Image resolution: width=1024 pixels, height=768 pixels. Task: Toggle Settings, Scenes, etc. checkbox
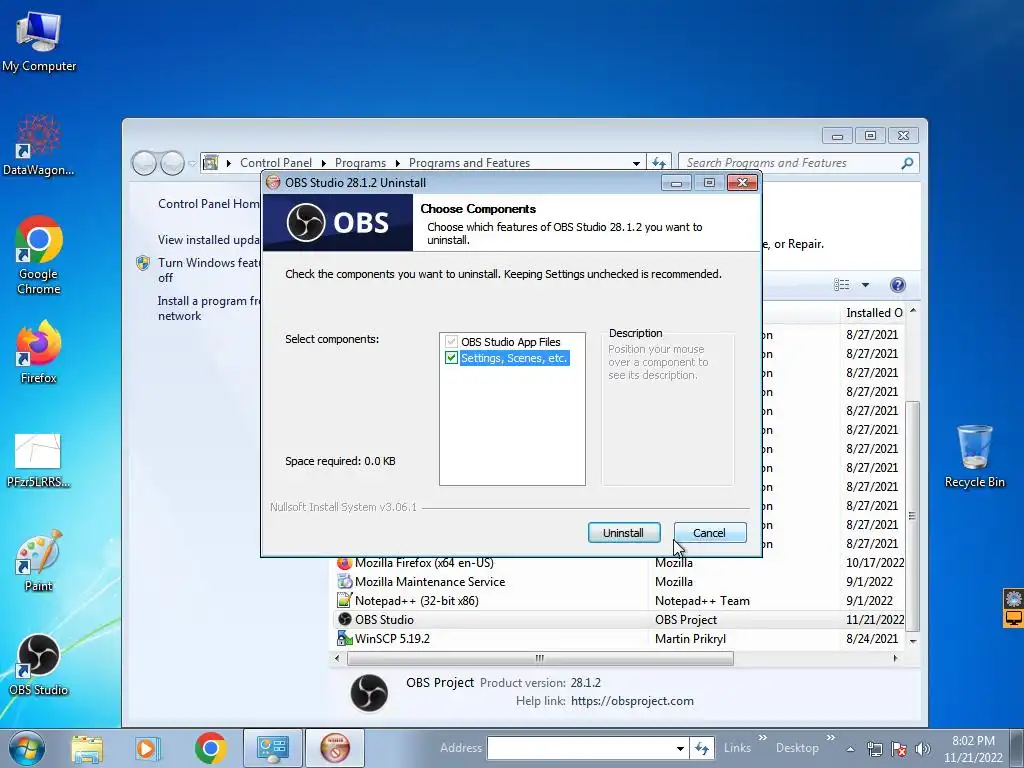[x=451, y=358]
